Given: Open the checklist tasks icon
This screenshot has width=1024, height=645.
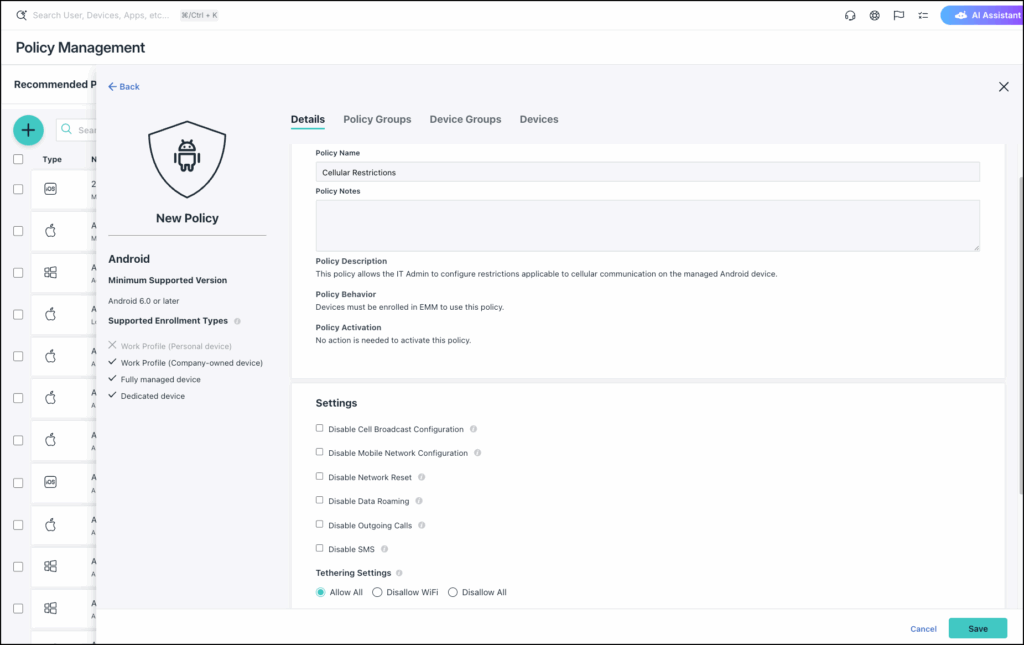Looking at the screenshot, I should click(x=923, y=16).
